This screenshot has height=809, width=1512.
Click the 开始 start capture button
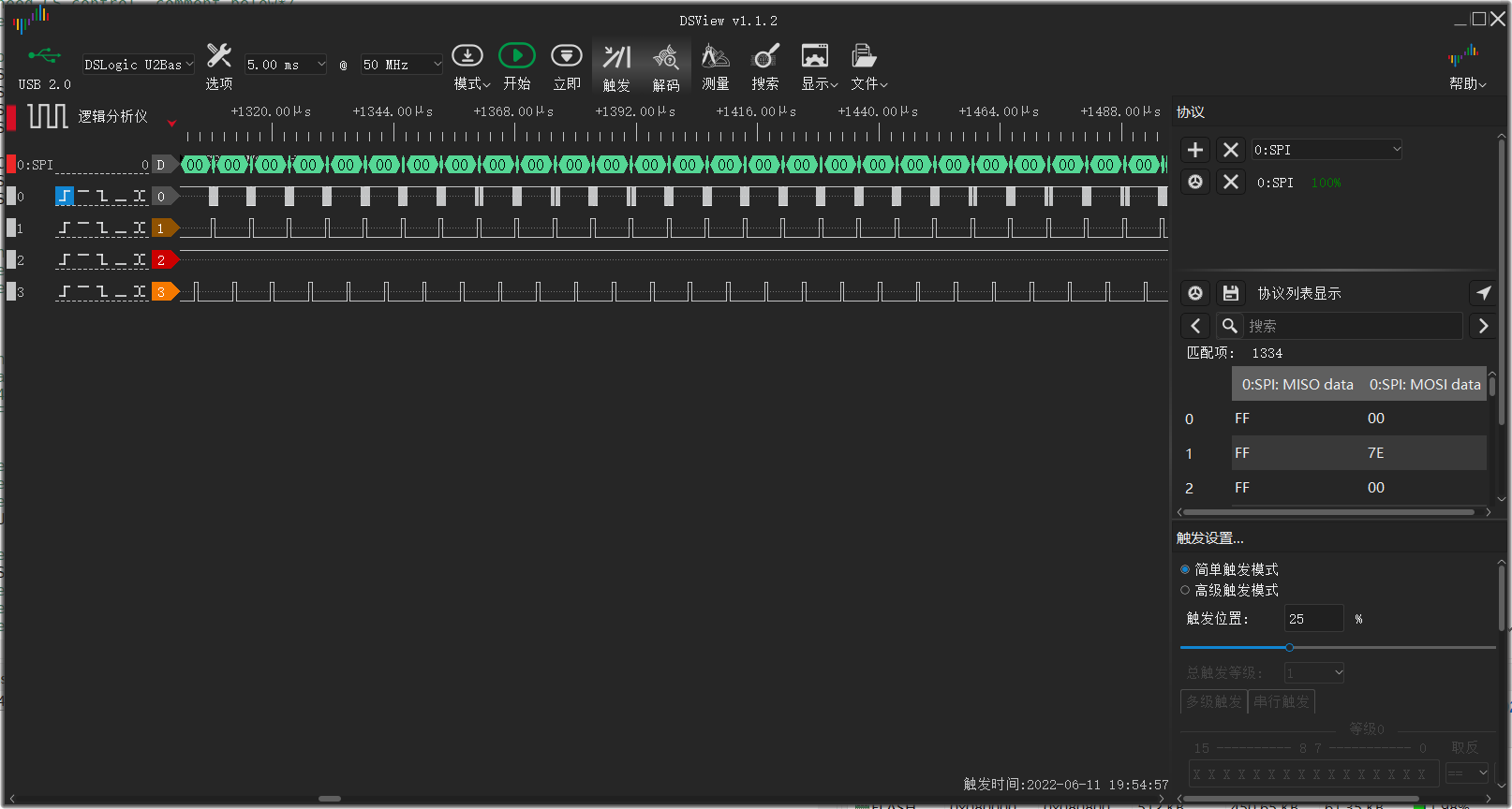point(517,66)
